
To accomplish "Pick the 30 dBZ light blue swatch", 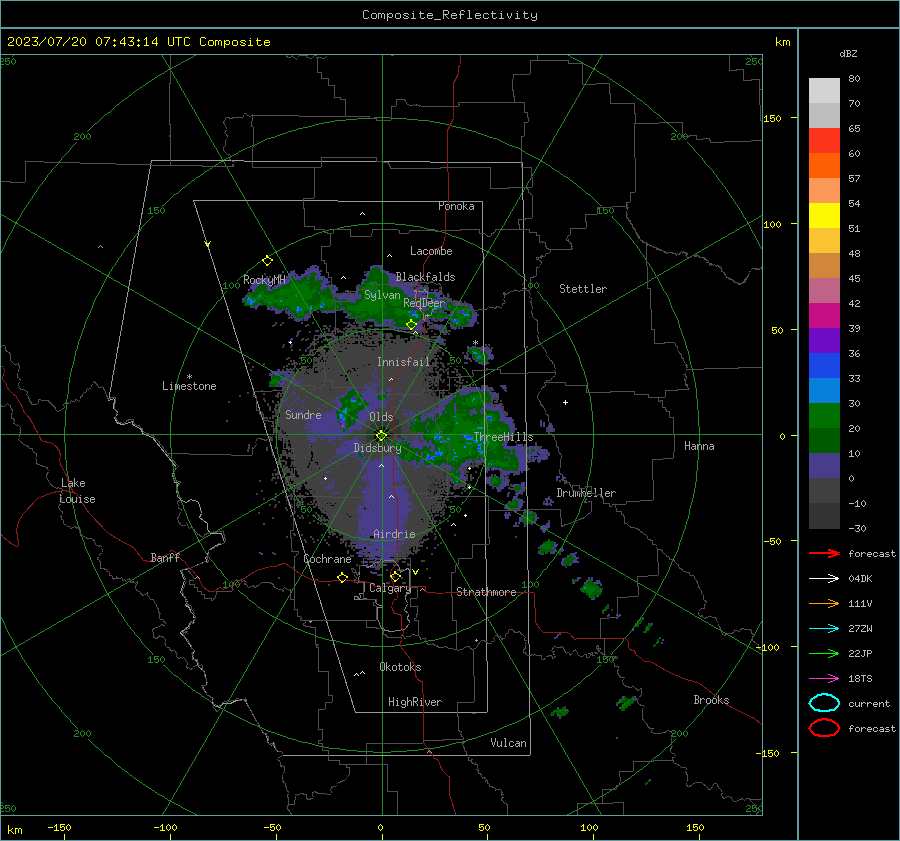I will click(824, 390).
